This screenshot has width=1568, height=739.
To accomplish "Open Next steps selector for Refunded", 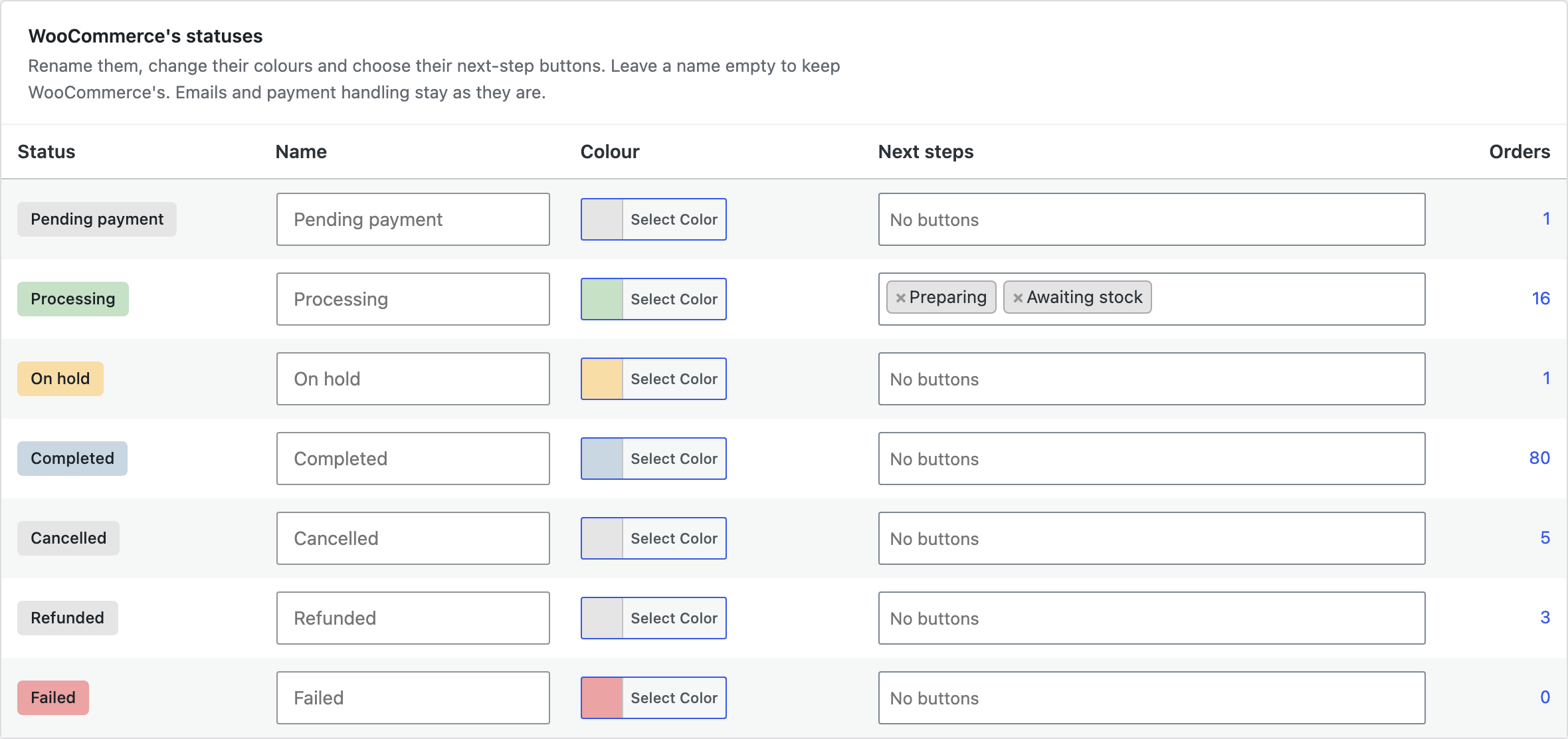I will pyautogui.click(x=1151, y=618).
